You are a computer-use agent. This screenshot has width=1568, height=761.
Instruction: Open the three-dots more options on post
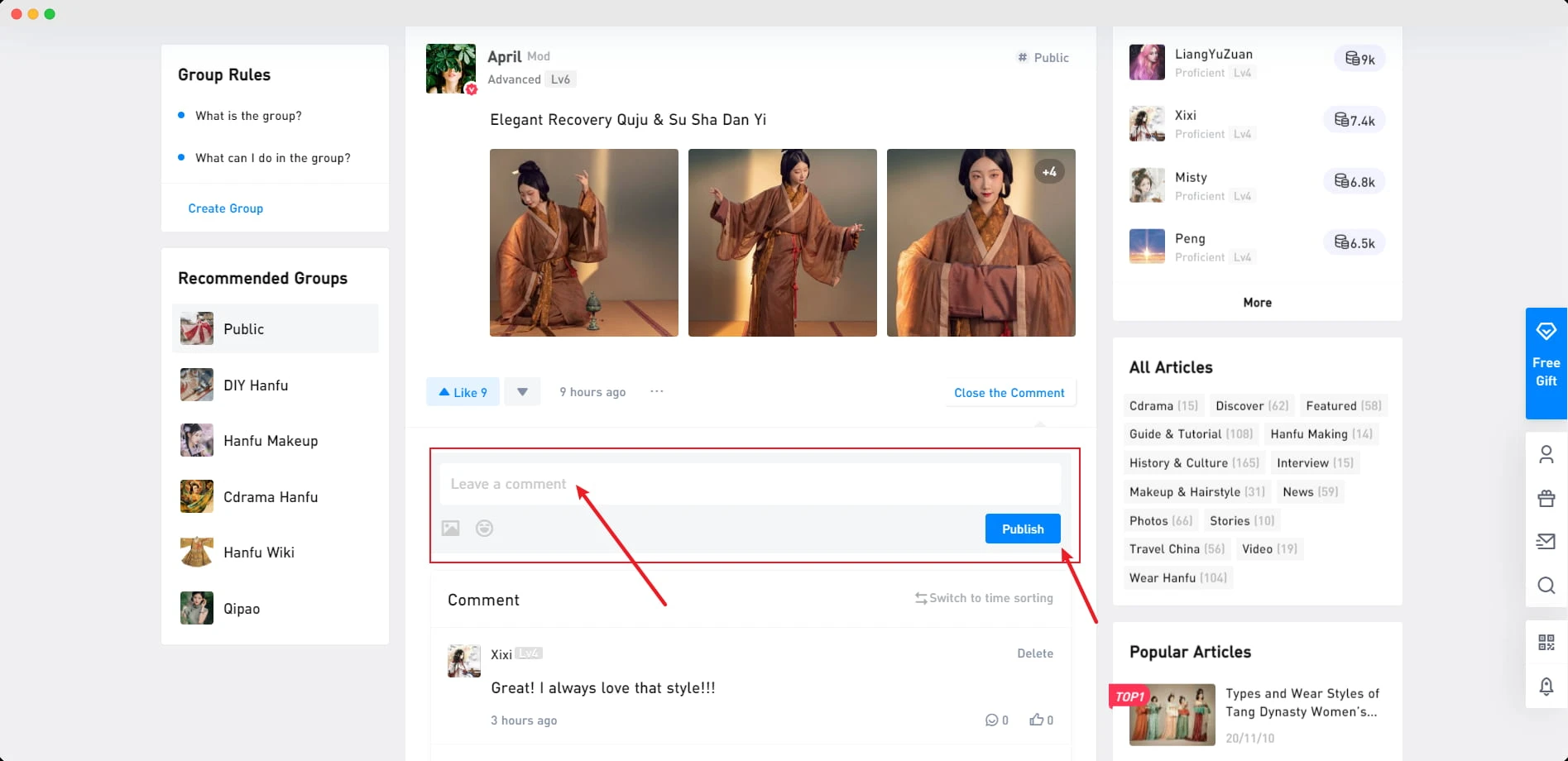(x=656, y=392)
